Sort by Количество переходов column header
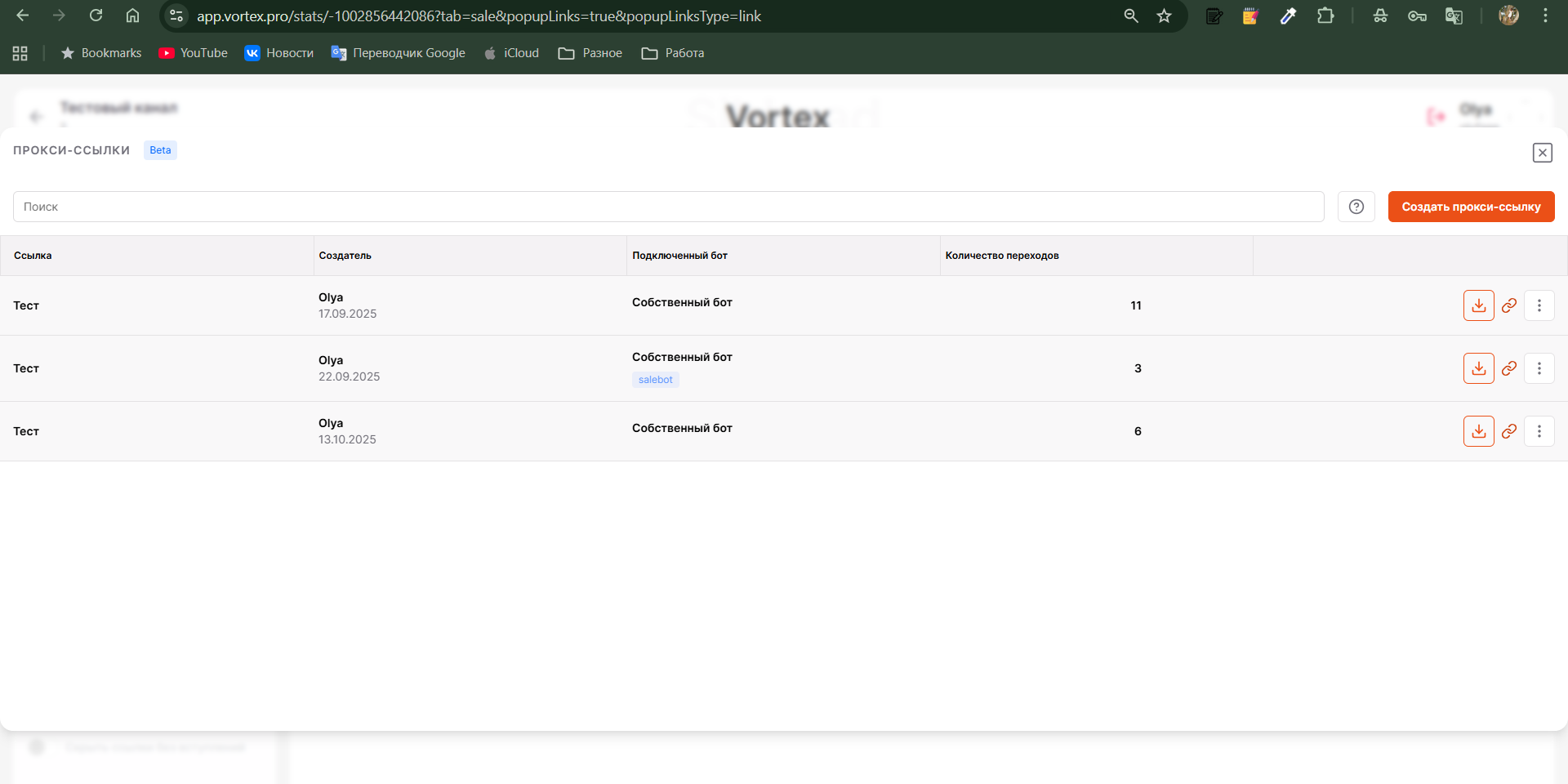1568x784 pixels. tap(1002, 256)
